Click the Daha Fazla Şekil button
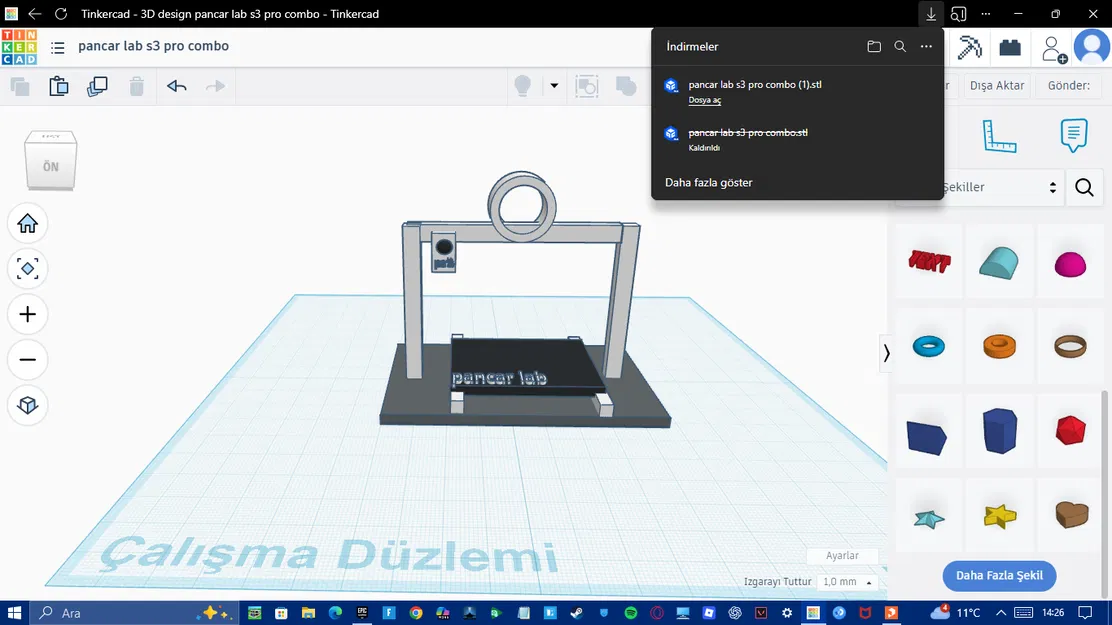The image size is (1112, 625). [x=999, y=576]
